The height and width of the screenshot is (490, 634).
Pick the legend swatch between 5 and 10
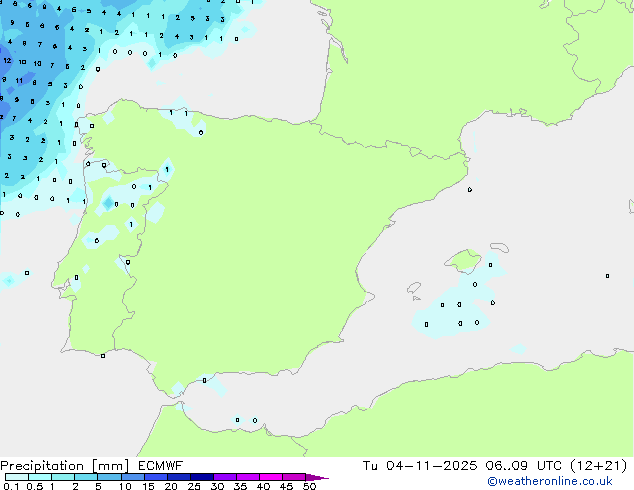point(109,477)
